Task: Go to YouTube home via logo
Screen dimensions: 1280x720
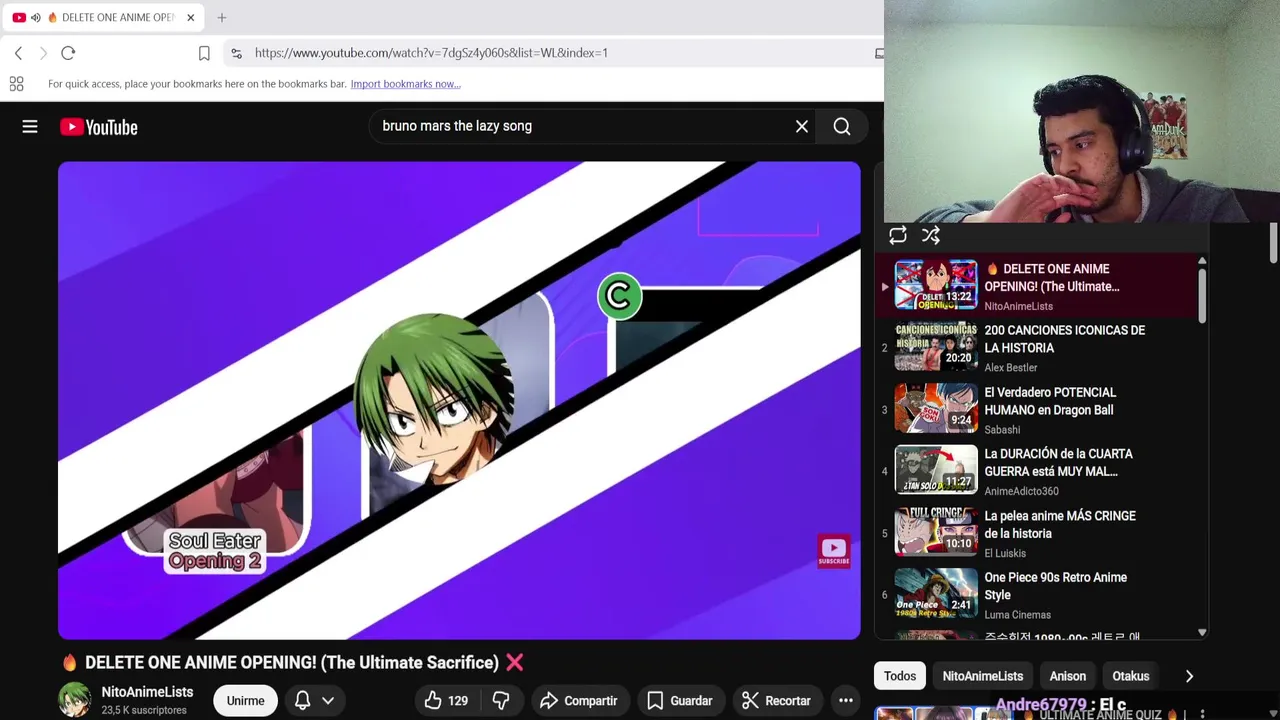Action: pyautogui.click(x=98, y=127)
